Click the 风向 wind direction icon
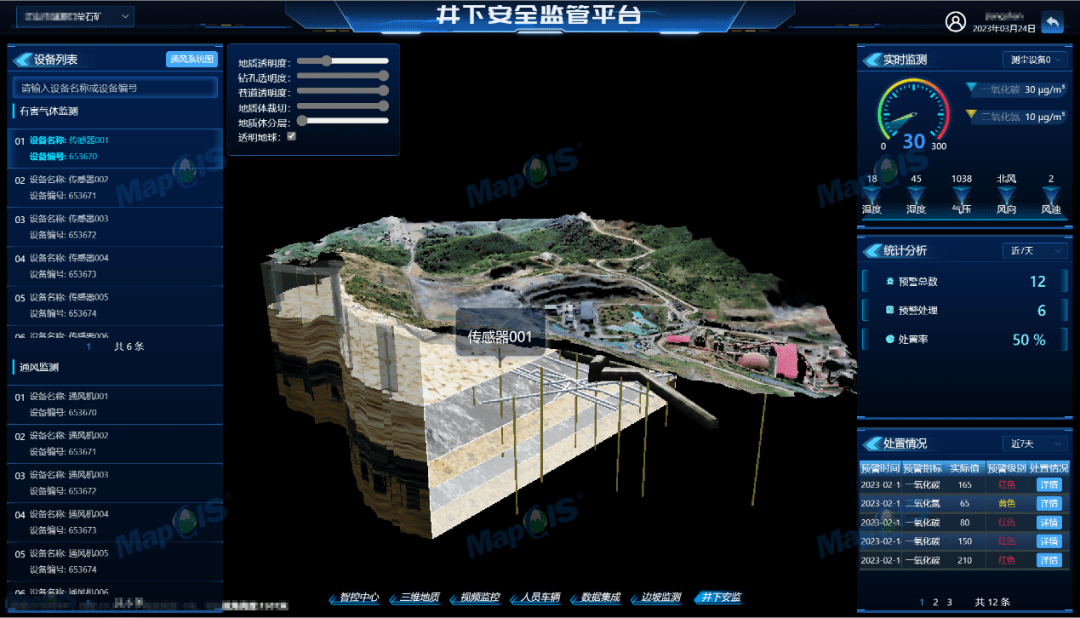 (1006, 191)
